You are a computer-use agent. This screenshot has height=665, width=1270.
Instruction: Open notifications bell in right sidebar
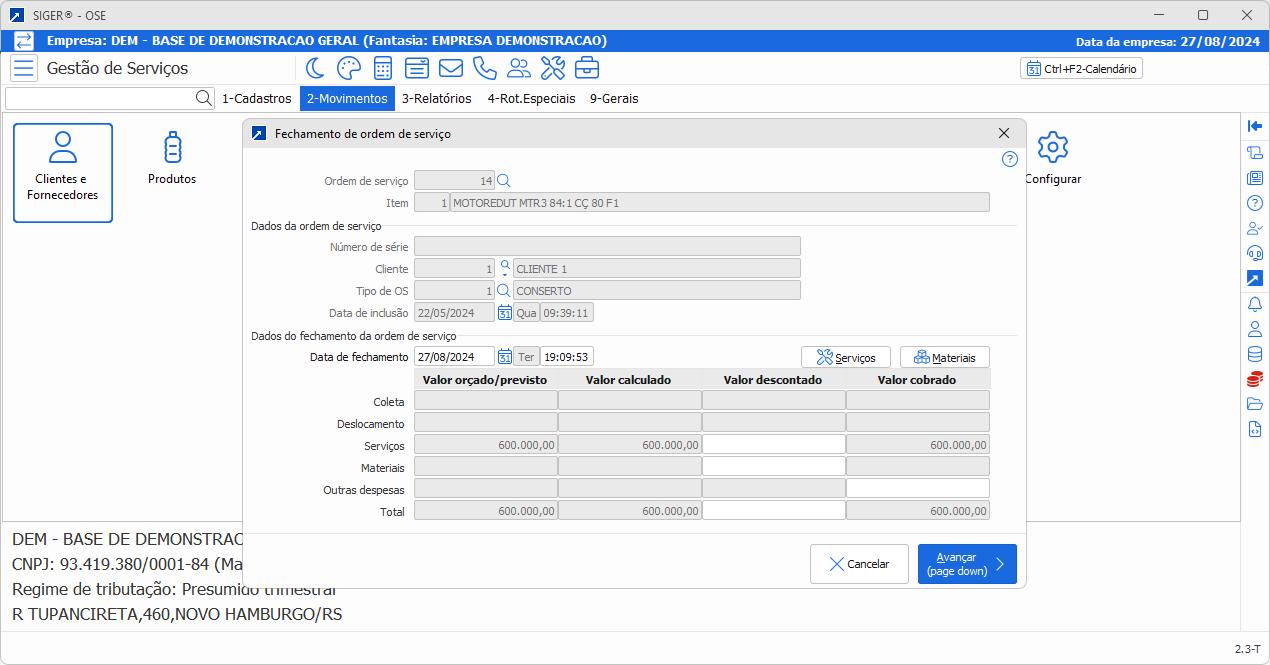pos(1254,304)
